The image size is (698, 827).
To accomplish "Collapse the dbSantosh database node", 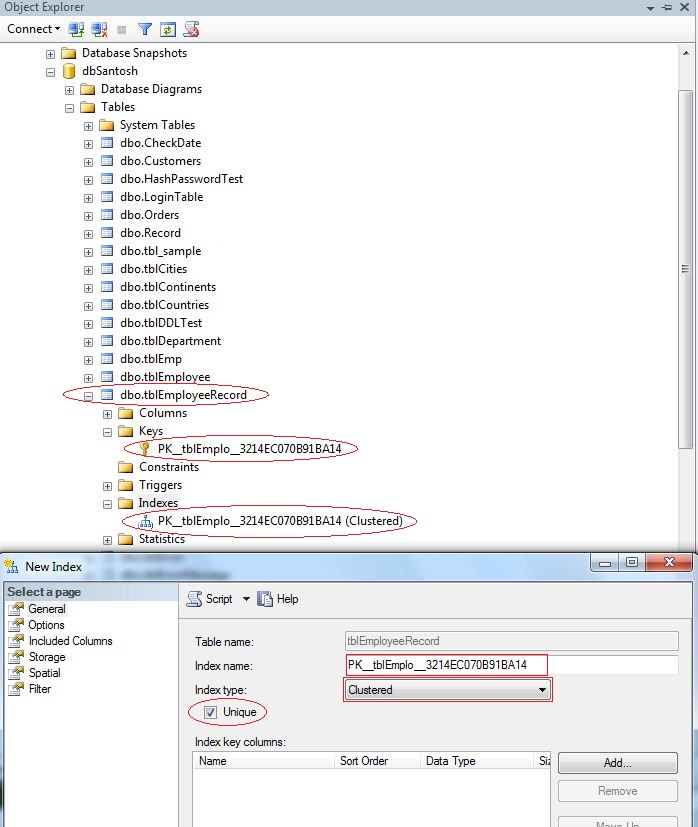I will pyautogui.click(x=50, y=72).
